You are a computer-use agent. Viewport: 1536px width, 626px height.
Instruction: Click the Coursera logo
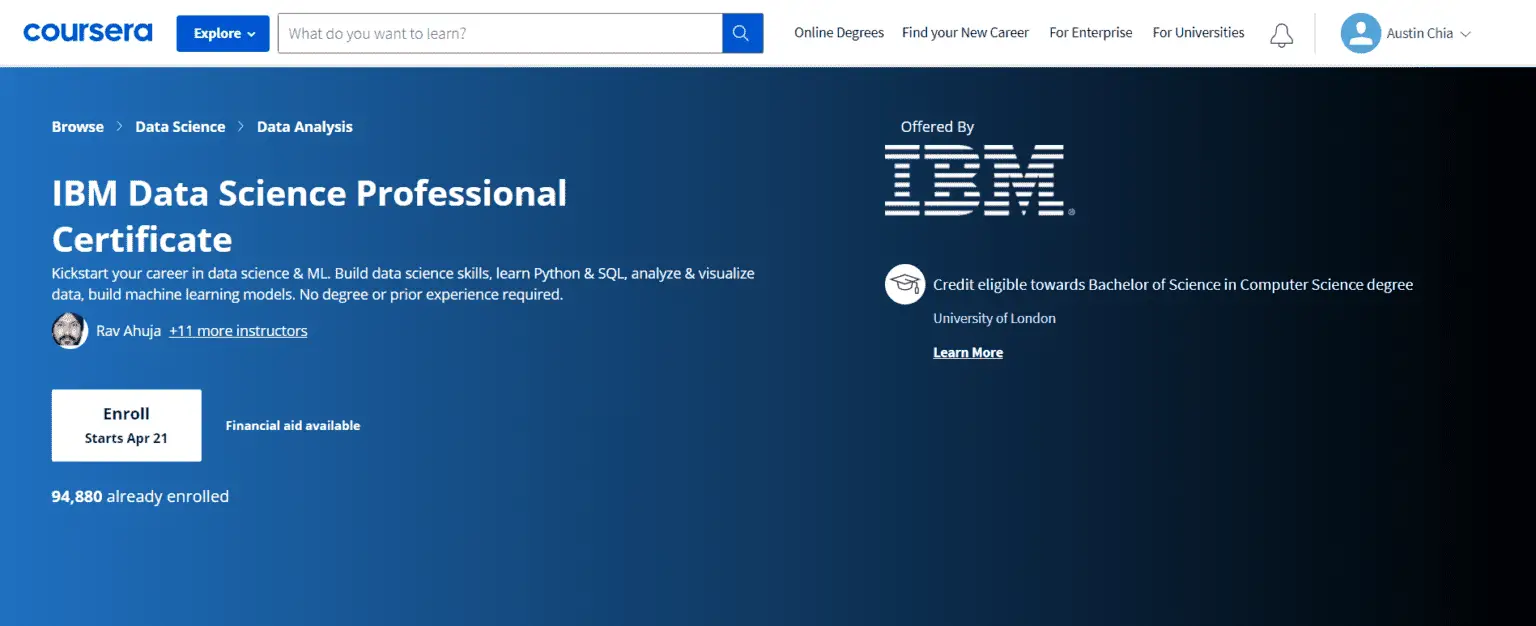[88, 33]
